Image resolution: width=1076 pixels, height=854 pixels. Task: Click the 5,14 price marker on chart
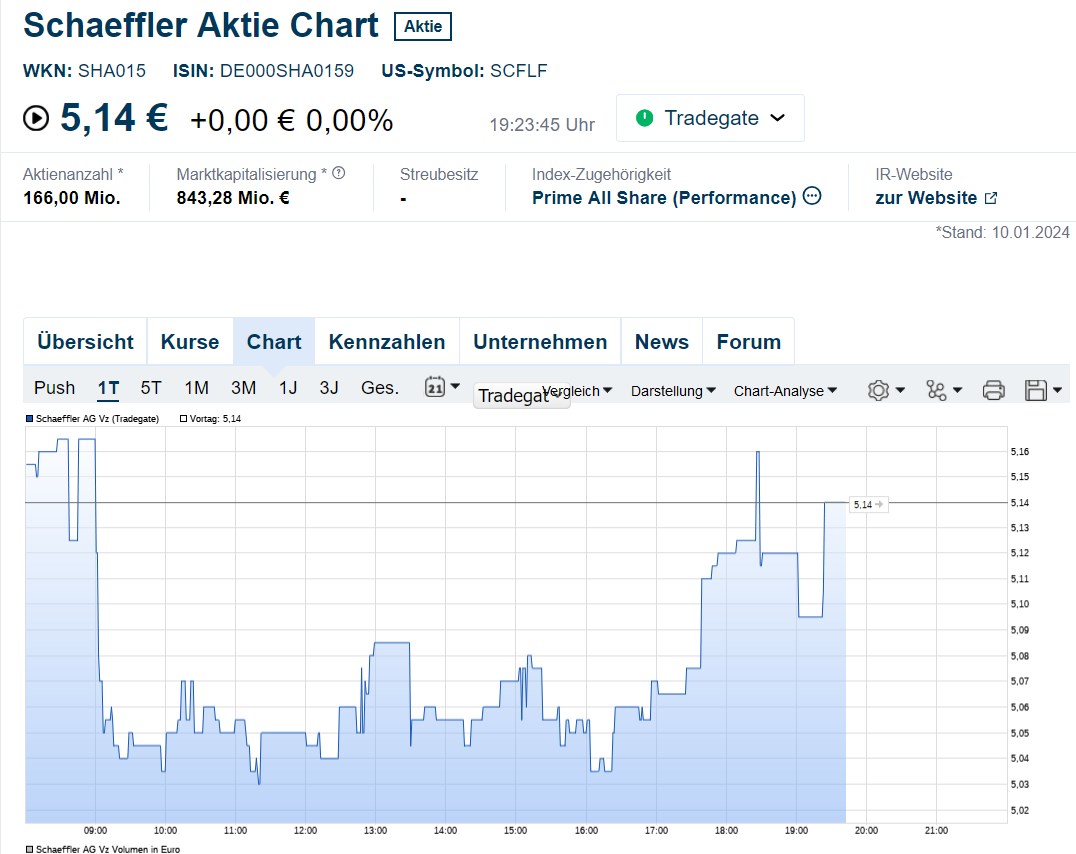[x=867, y=505]
